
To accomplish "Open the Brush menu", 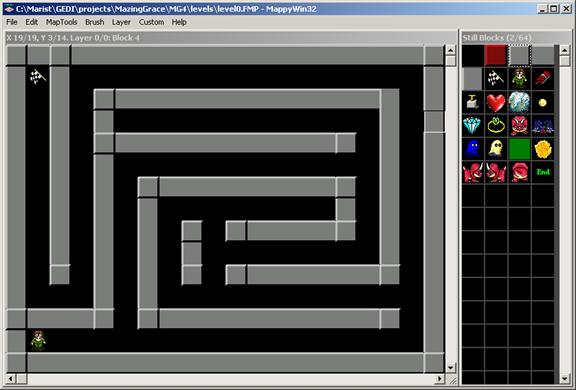I will point(94,22).
